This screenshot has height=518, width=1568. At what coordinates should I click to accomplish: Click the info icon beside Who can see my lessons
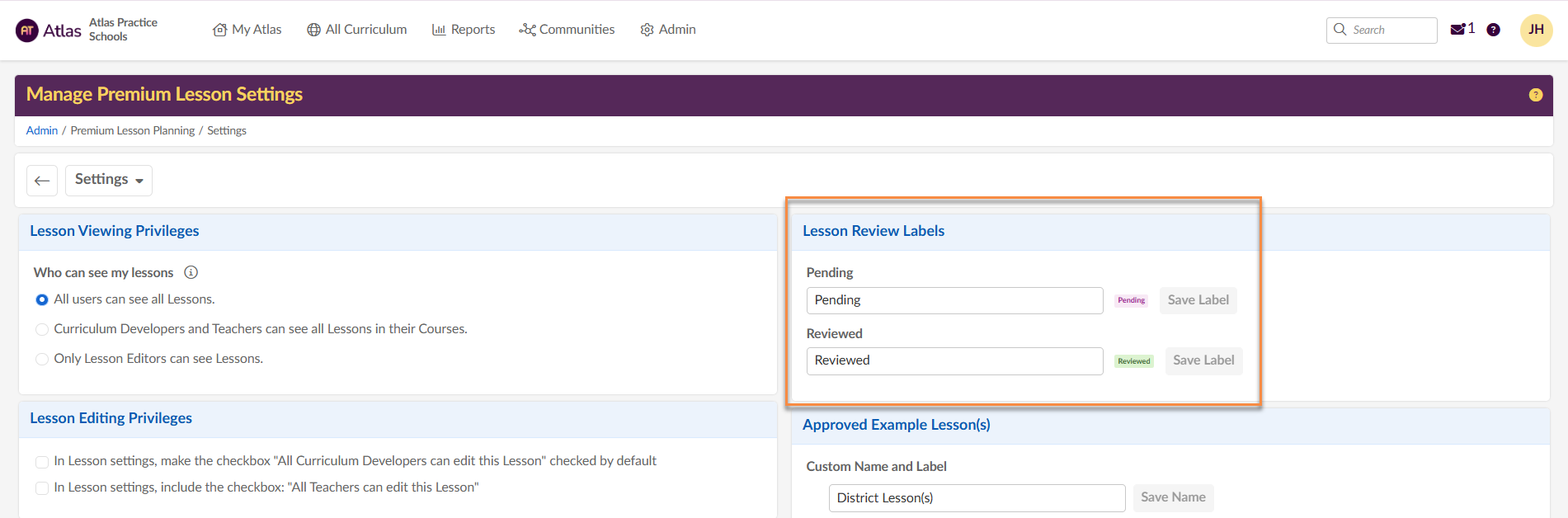point(191,272)
